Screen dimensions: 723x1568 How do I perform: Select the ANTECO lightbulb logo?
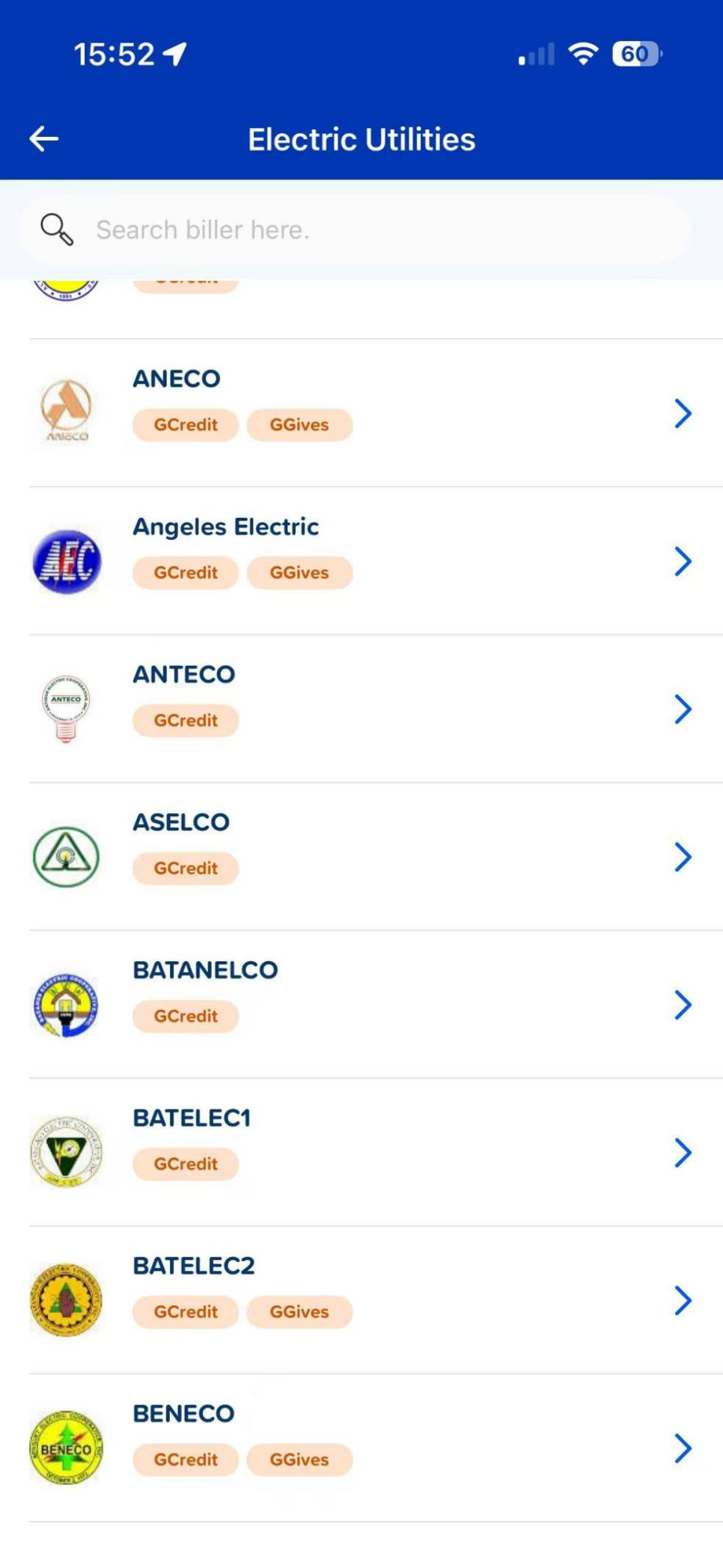(x=67, y=708)
